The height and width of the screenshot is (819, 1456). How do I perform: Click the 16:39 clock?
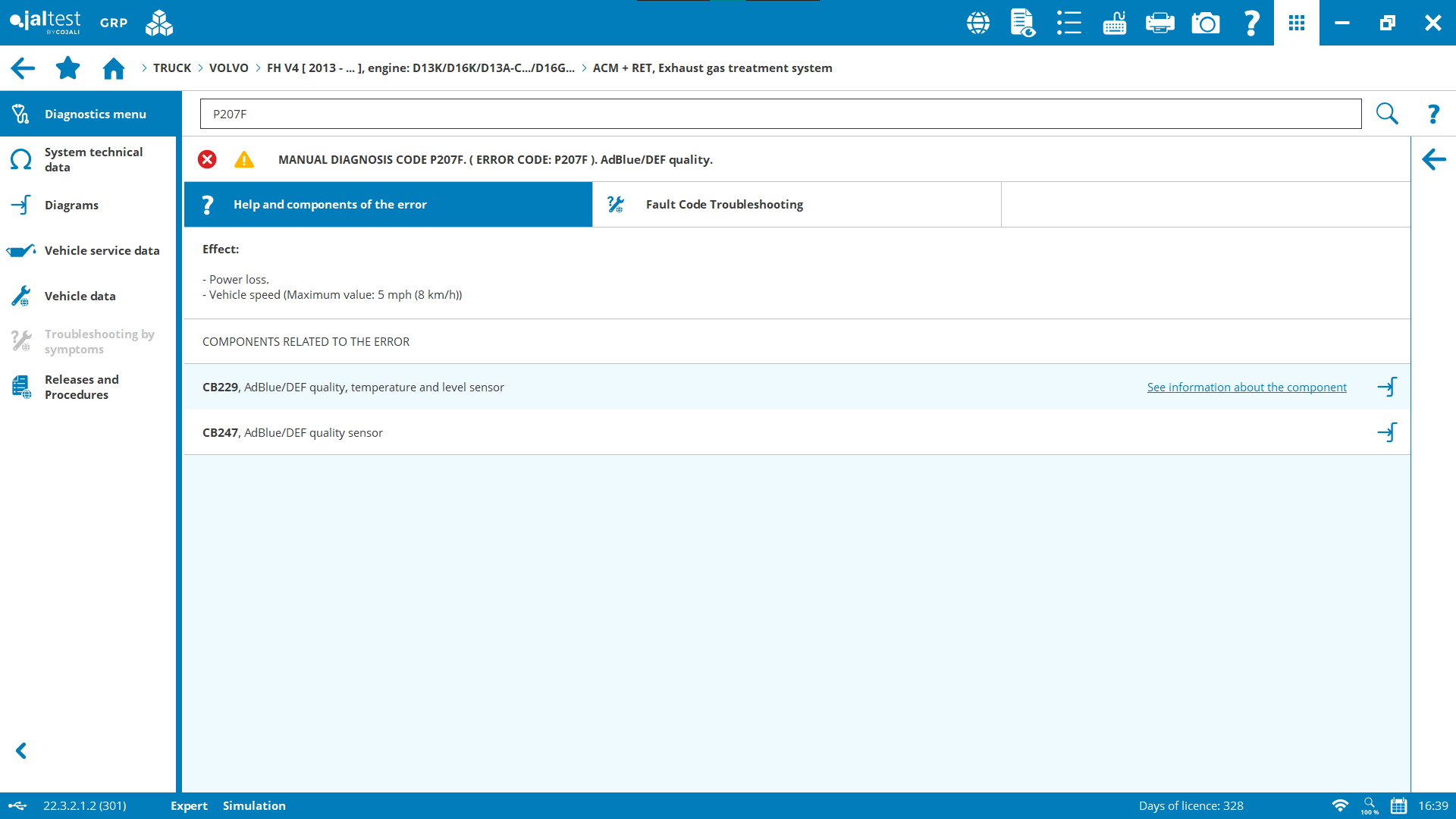click(x=1433, y=806)
